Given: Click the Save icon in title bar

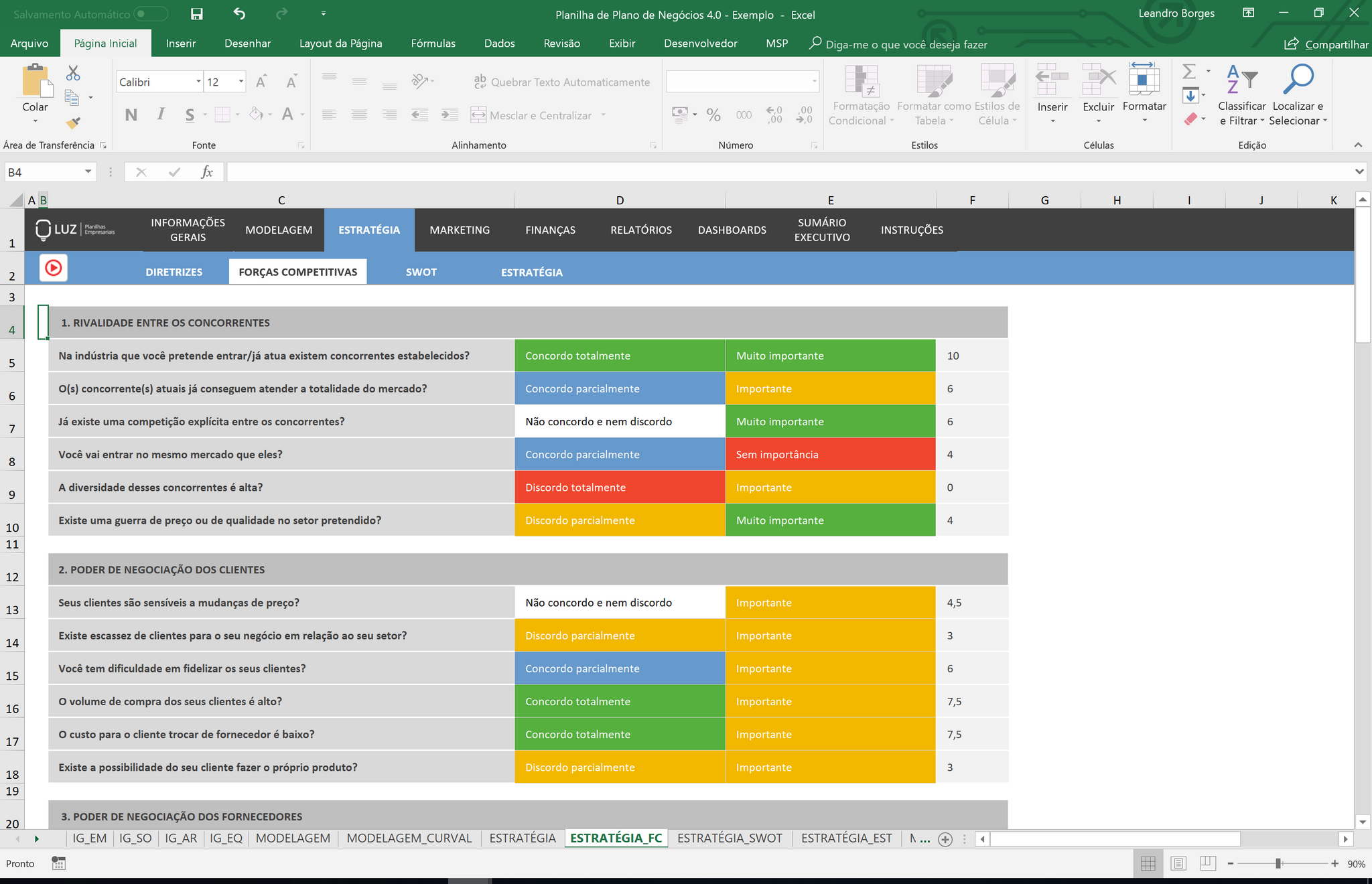Looking at the screenshot, I should coord(197,14).
